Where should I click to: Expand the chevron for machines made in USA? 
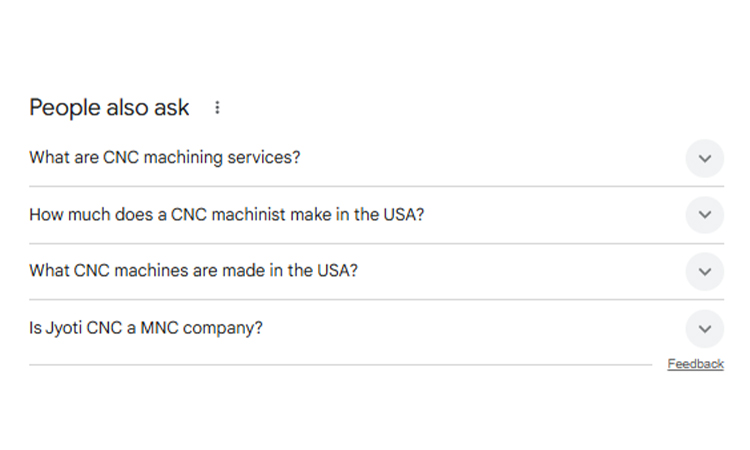(x=704, y=271)
